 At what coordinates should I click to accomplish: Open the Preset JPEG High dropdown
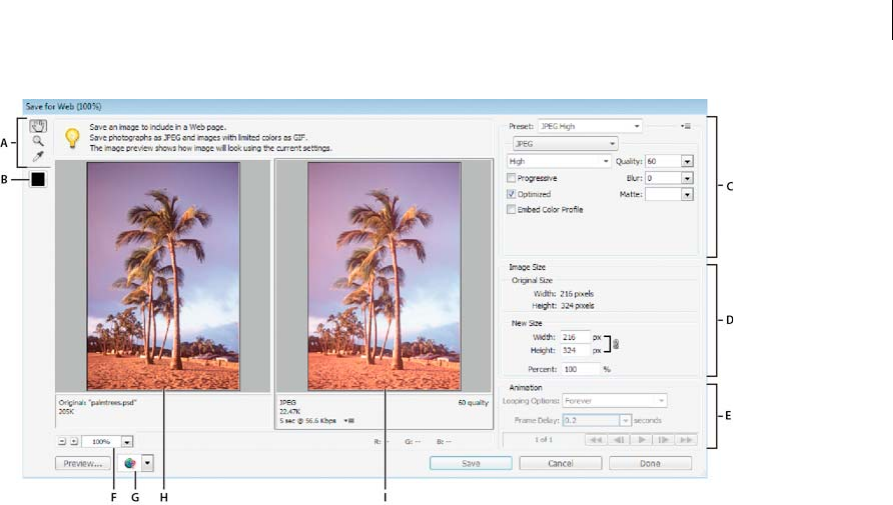pos(590,126)
